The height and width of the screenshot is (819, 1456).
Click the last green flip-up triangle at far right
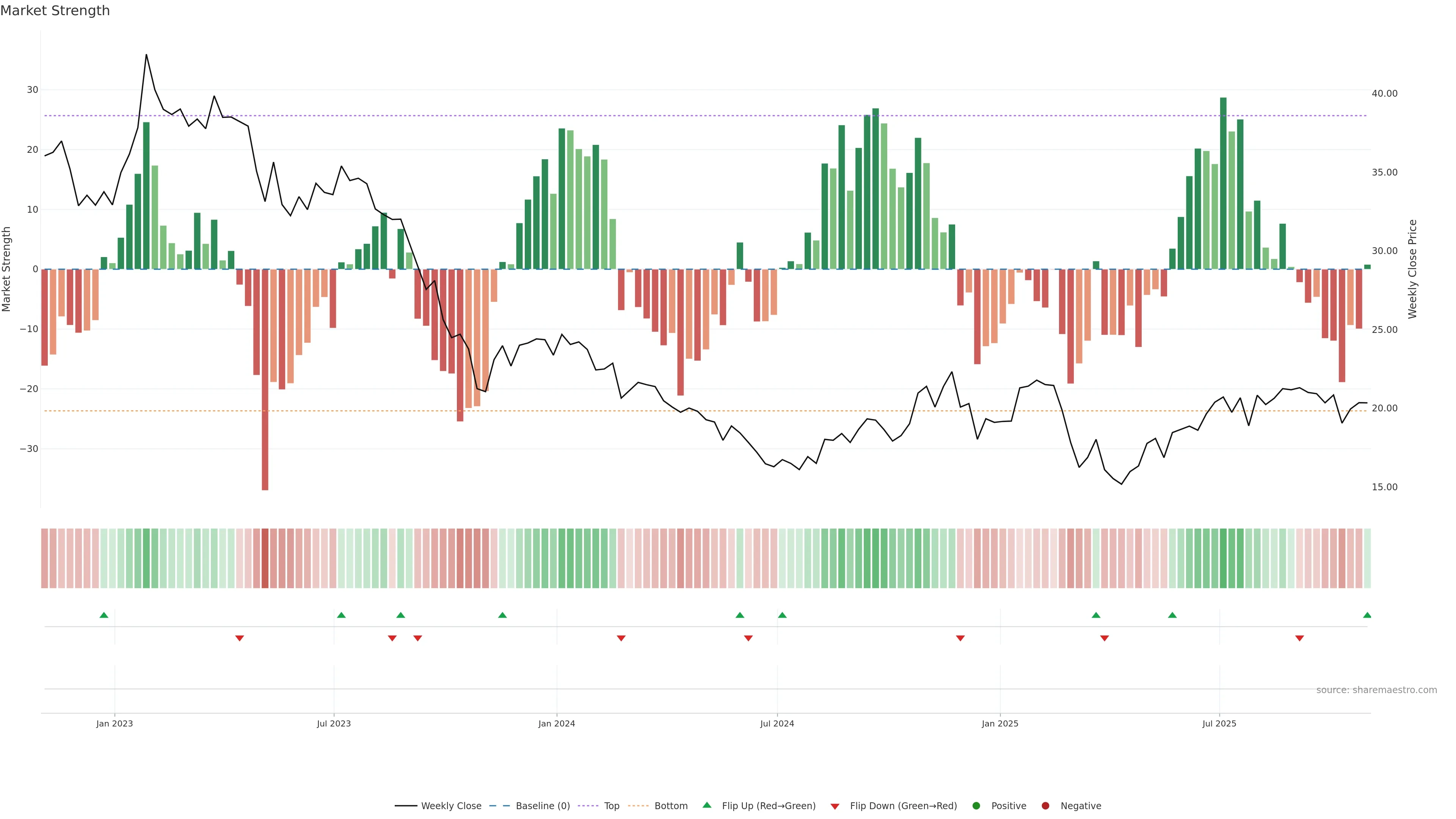click(x=1367, y=615)
